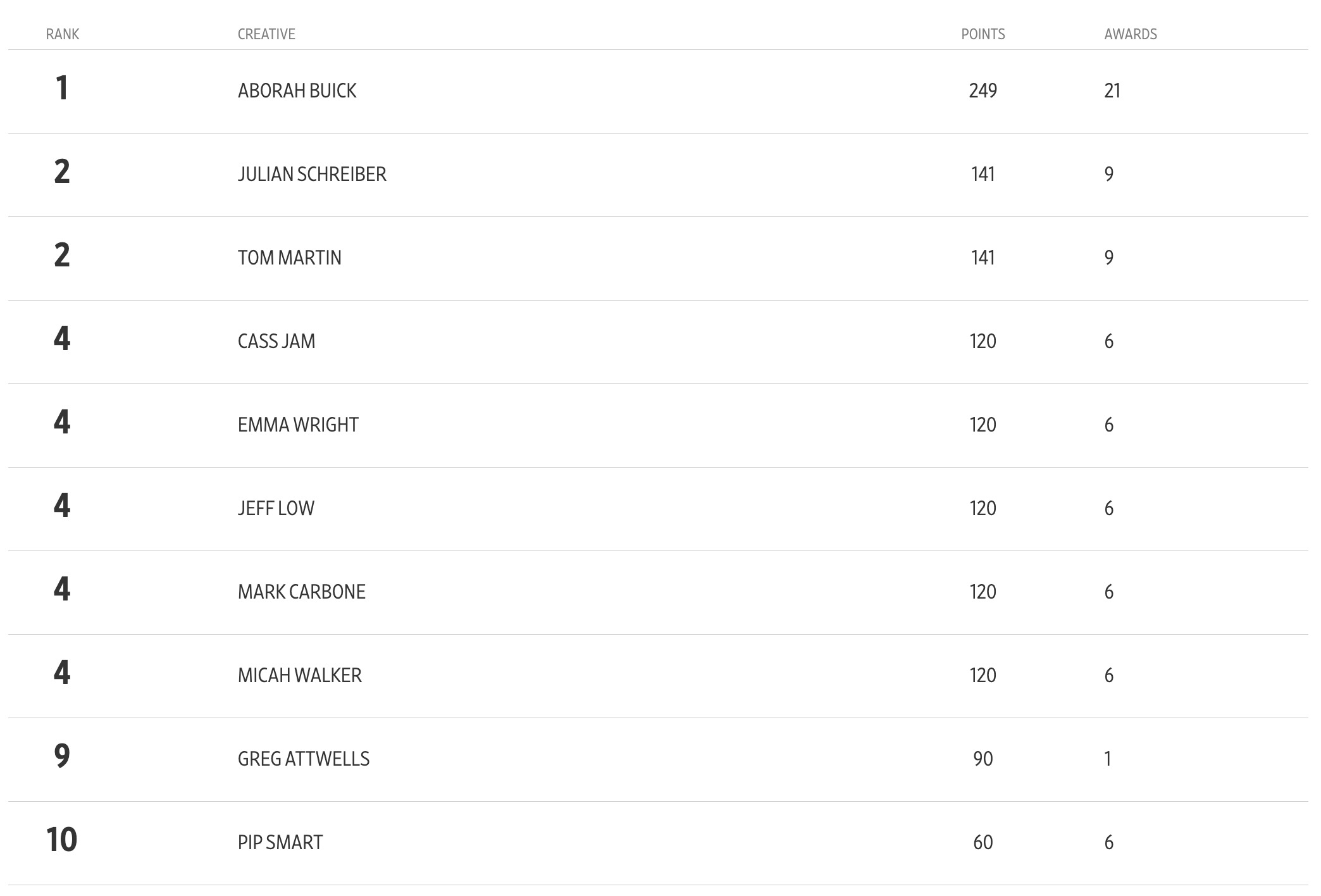The image size is (1321, 896).
Task: Open MARK CARBONE entry
Action: [x=301, y=592]
